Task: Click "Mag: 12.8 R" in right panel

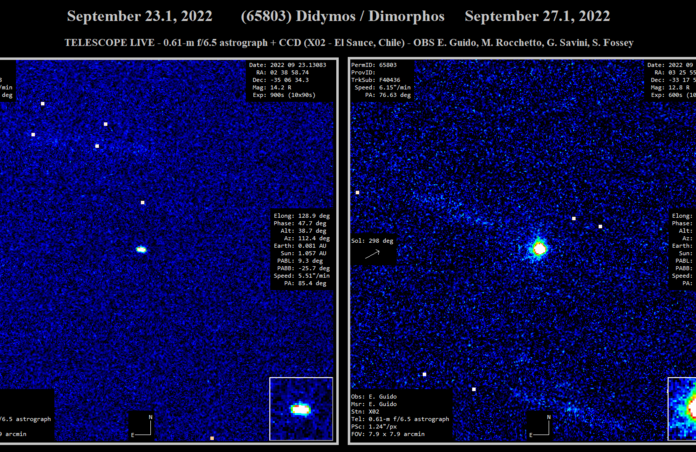Action: (670, 87)
